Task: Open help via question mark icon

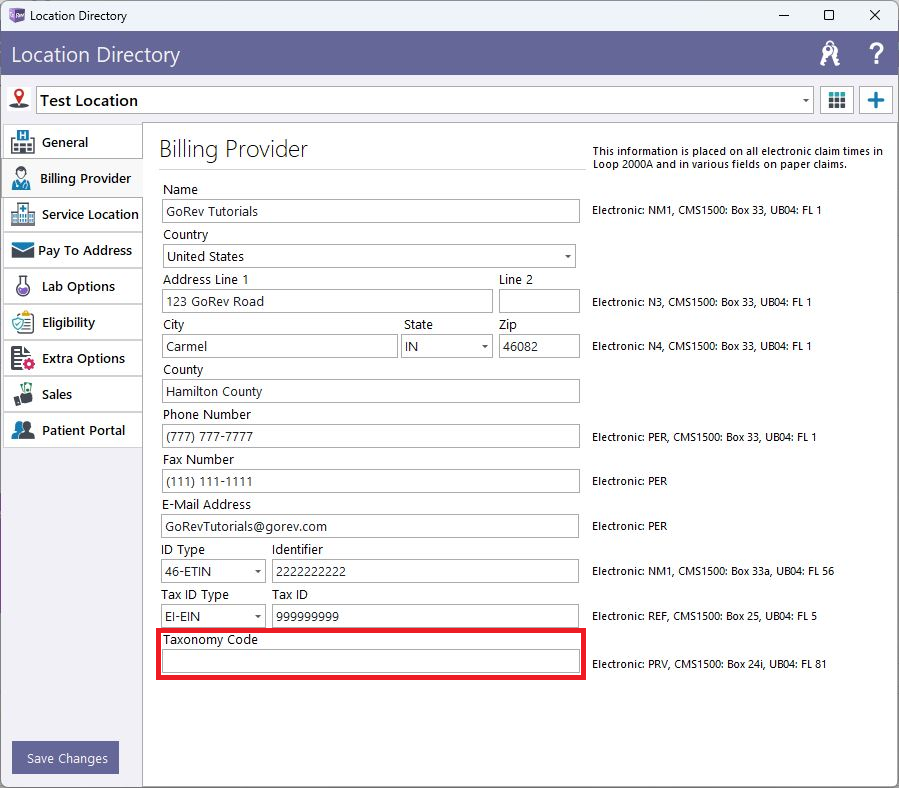Action: 876,53
